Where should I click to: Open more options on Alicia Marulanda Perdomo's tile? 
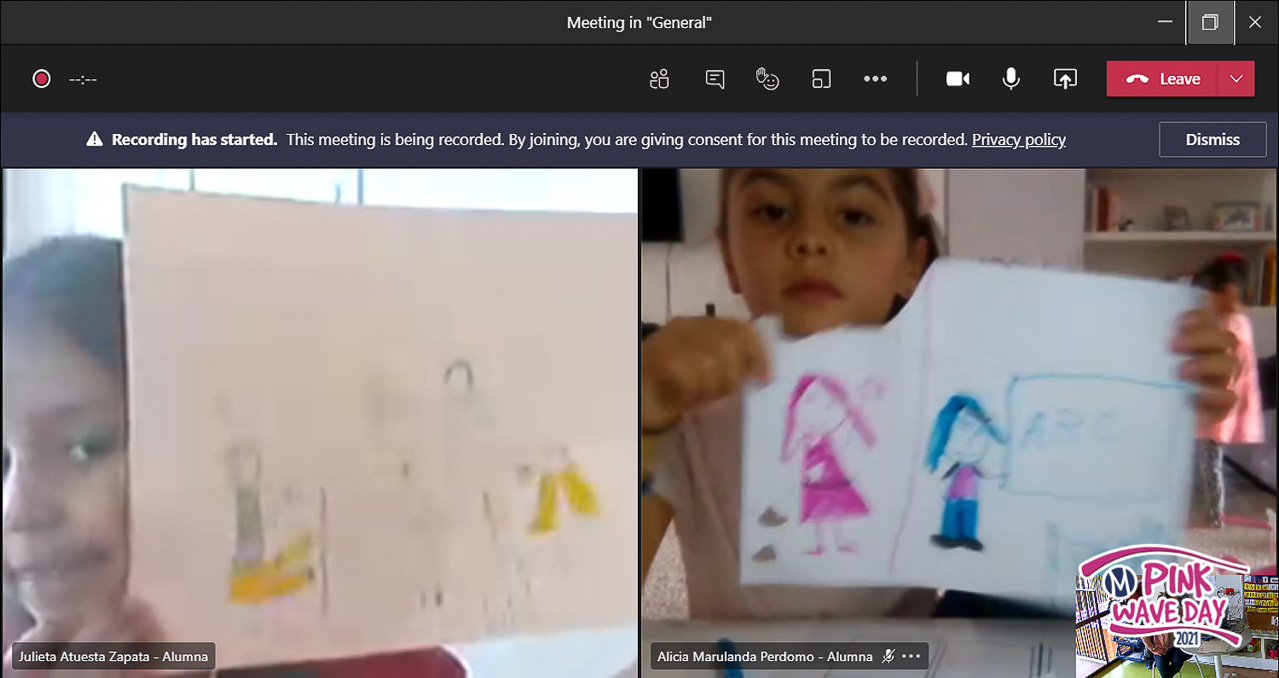(x=911, y=657)
